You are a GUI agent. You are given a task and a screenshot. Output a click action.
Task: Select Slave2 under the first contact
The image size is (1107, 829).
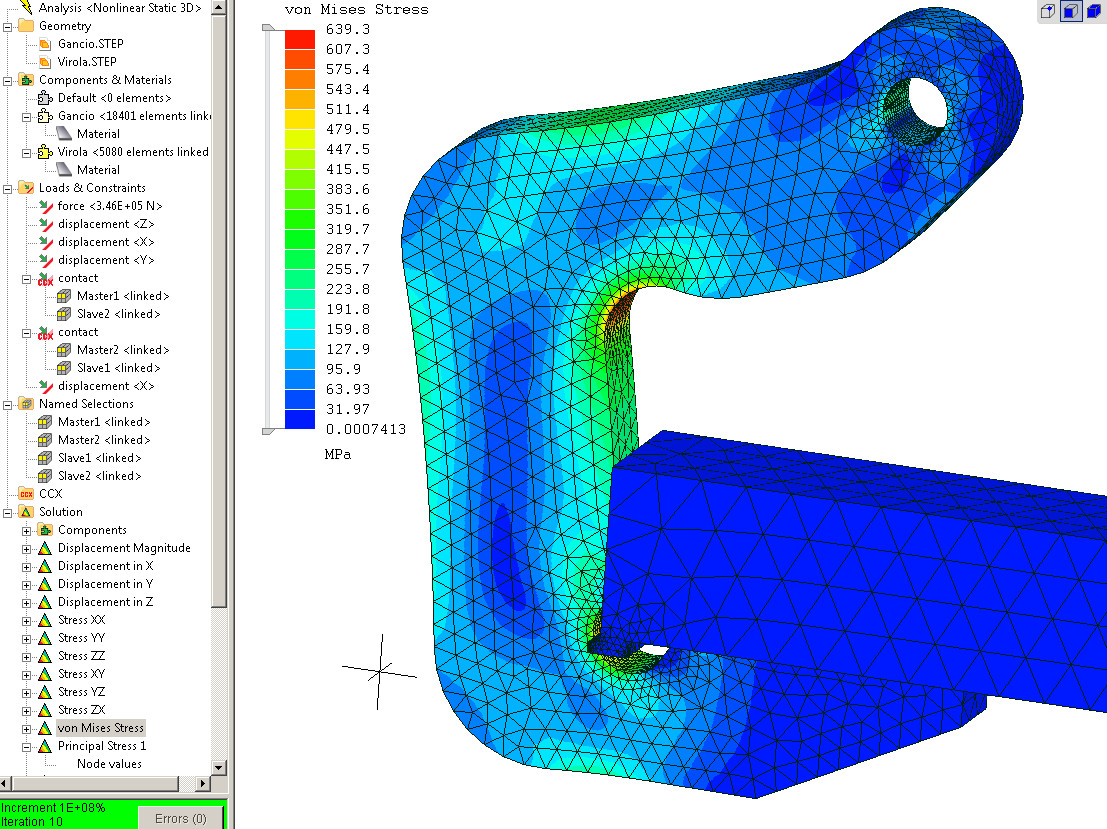(119, 314)
